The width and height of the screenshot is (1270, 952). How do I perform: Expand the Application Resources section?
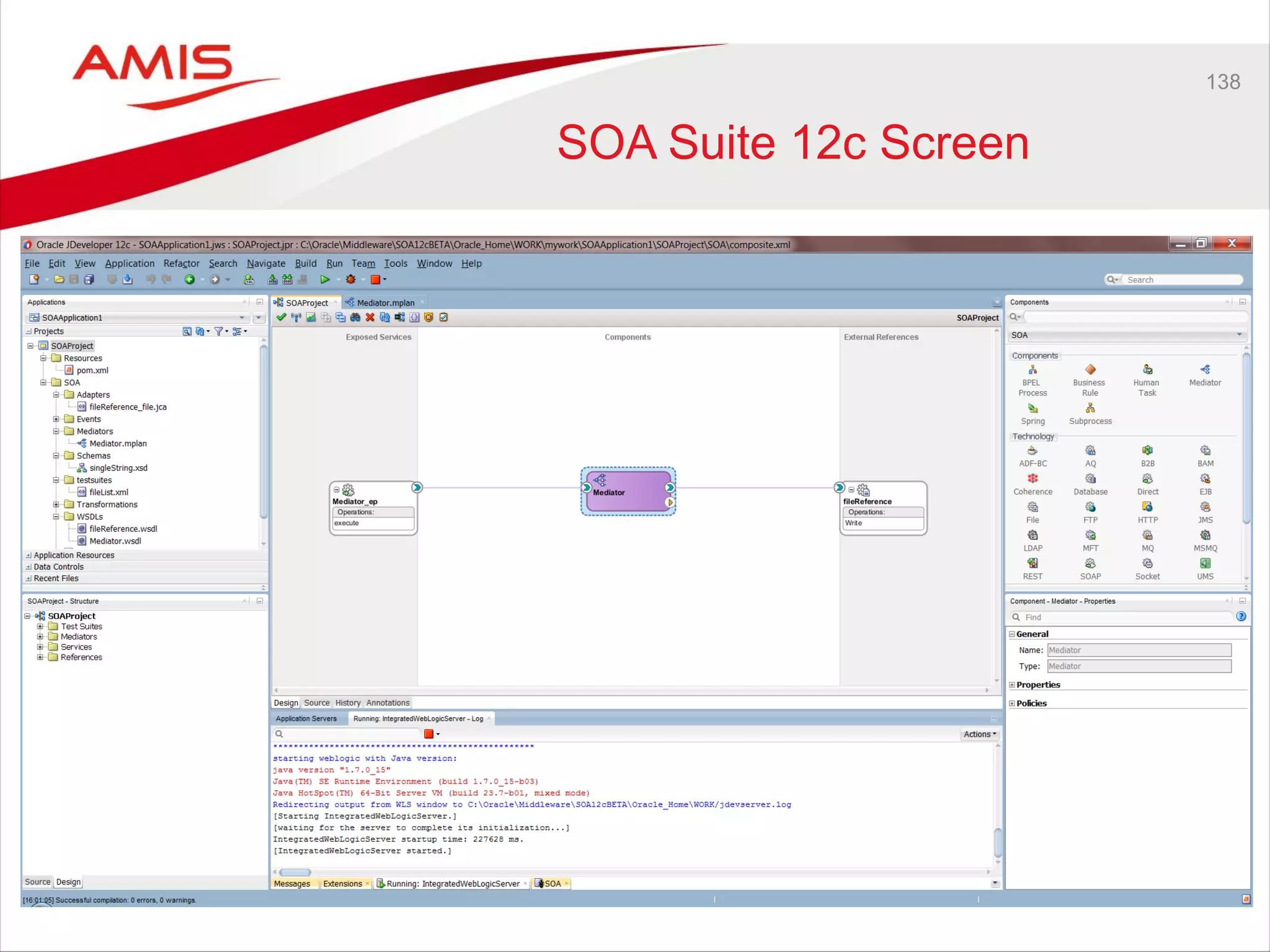click(x=29, y=555)
